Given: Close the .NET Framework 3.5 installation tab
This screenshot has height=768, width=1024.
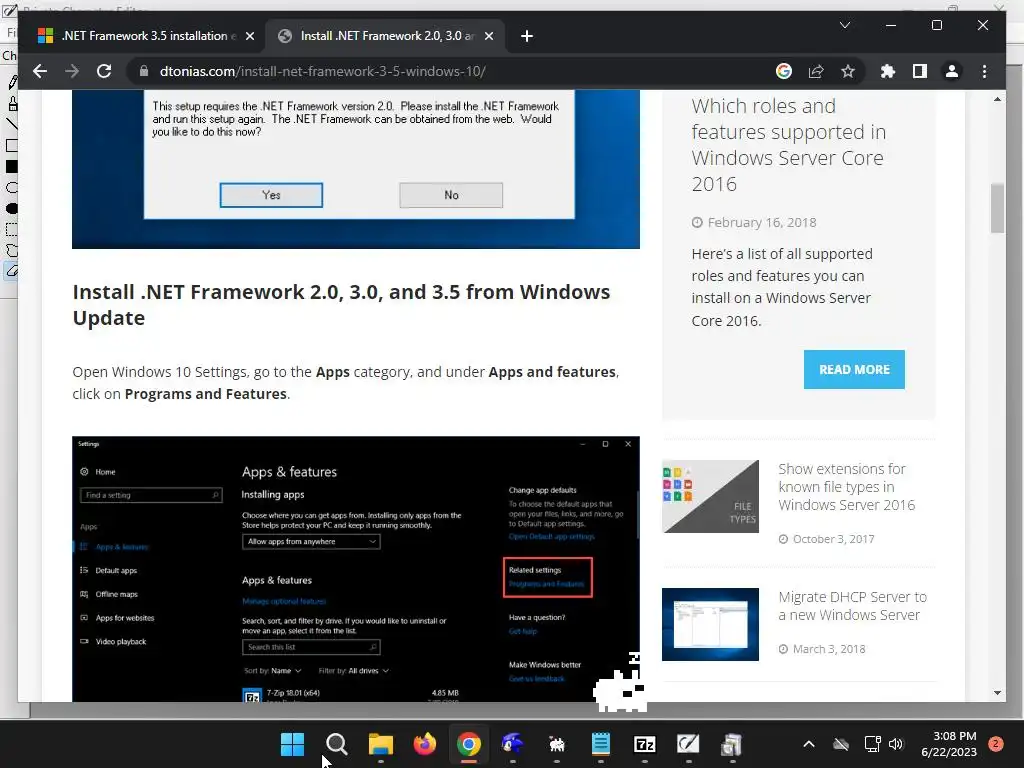Looking at the screenshot, I should pyautogui.click(x=249, y=36).
